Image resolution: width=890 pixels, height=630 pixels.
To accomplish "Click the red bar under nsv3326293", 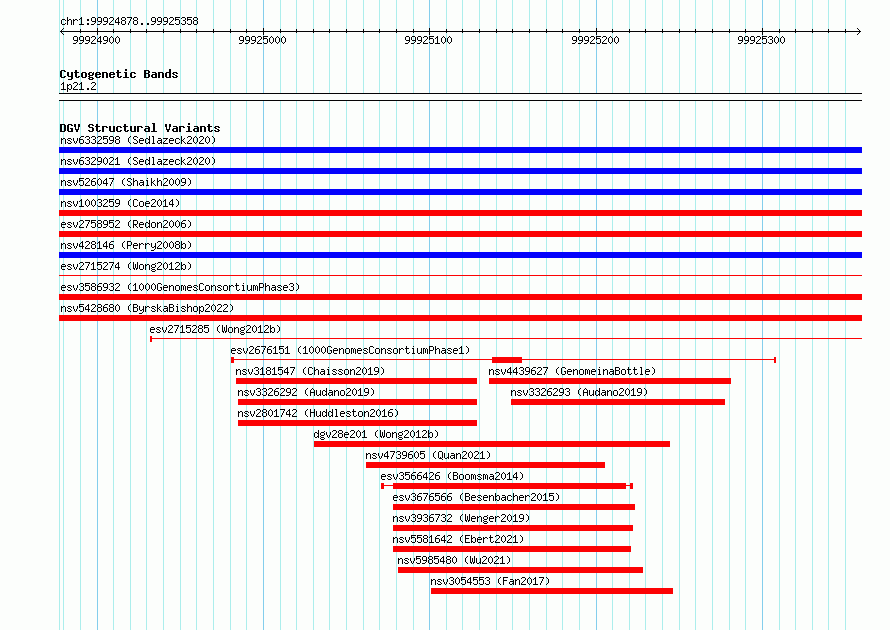I will point(618,402).
